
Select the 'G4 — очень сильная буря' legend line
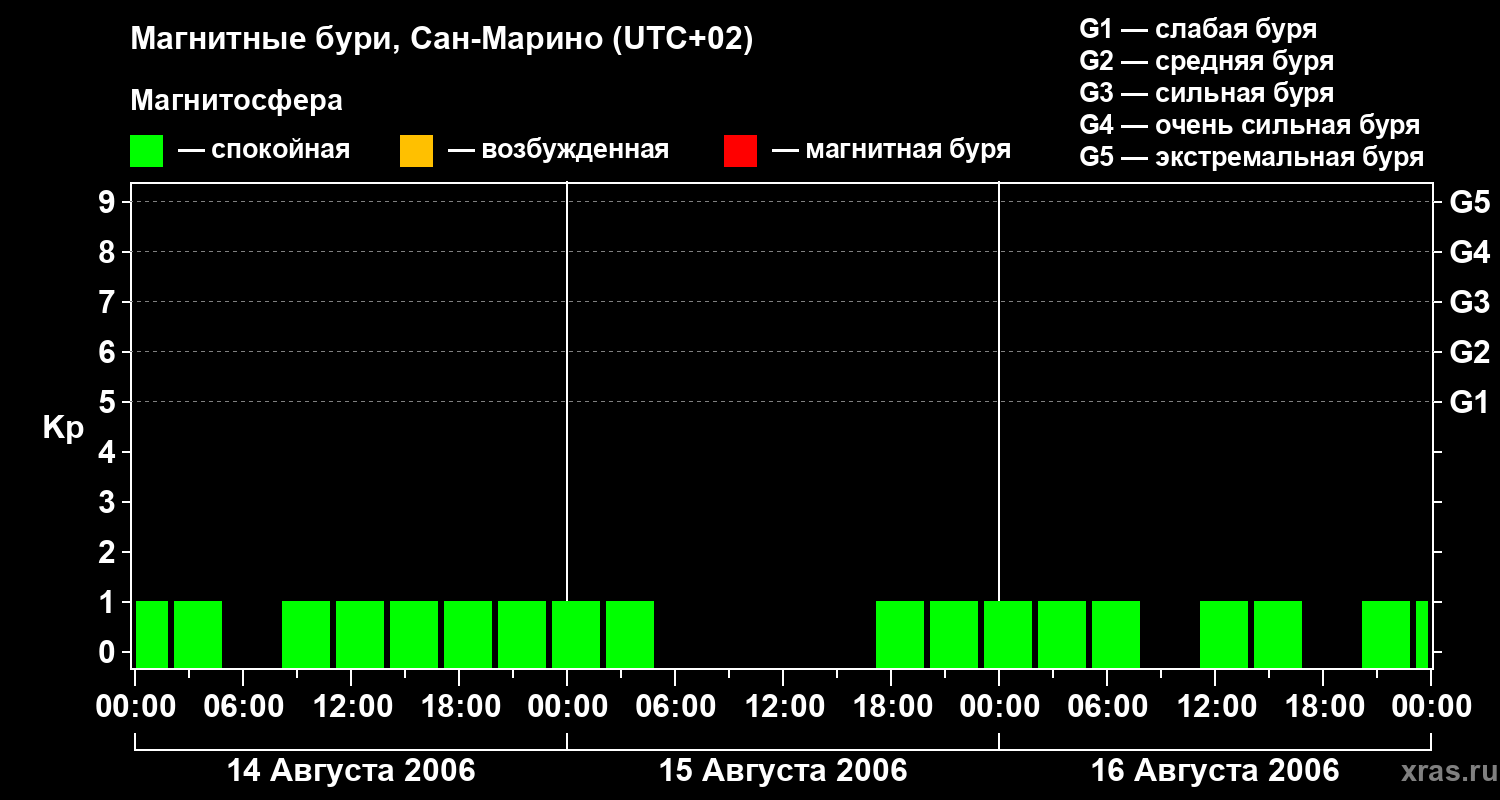[1250, 125]
